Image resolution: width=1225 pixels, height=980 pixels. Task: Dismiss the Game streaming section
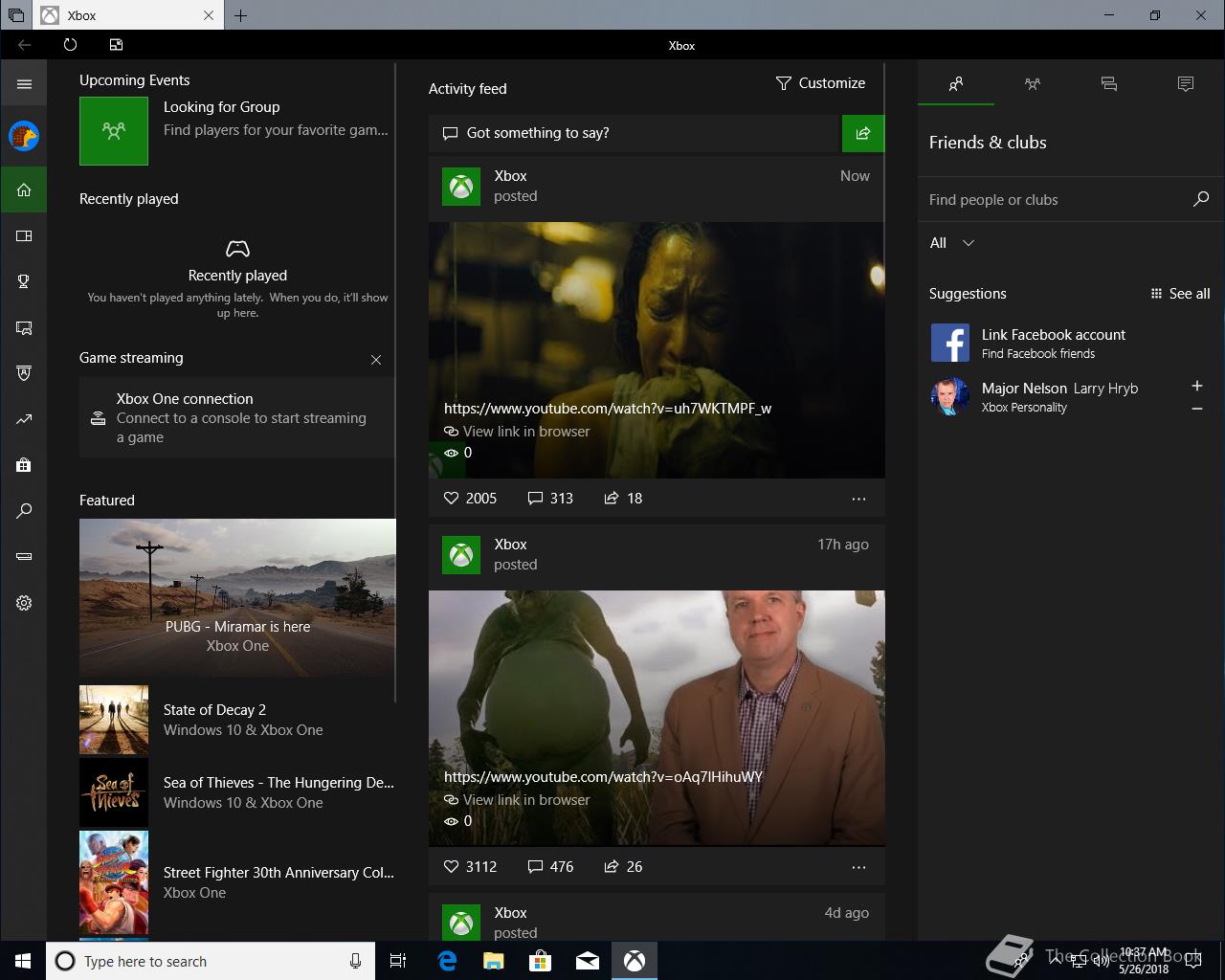pyautogui.click(x=376, y=360)
